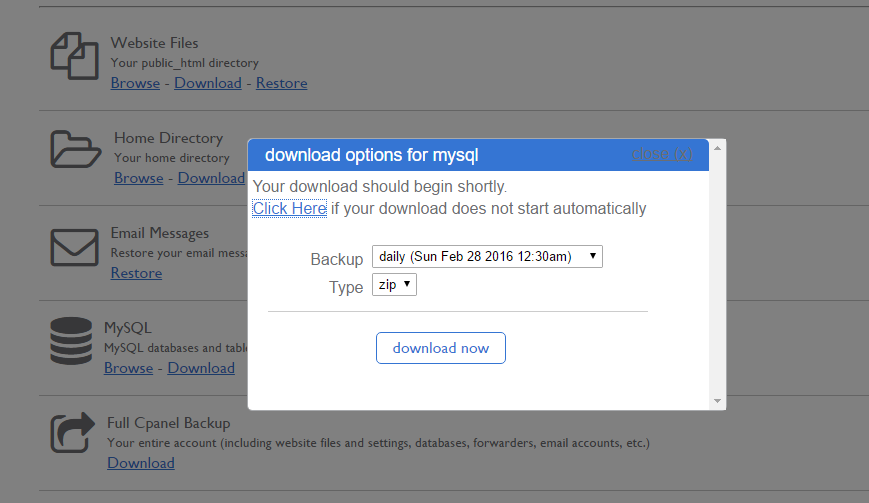869x503 pixels.
Task: Restore Email Messages
Action: pyautogui.click(x=136, y=273)
